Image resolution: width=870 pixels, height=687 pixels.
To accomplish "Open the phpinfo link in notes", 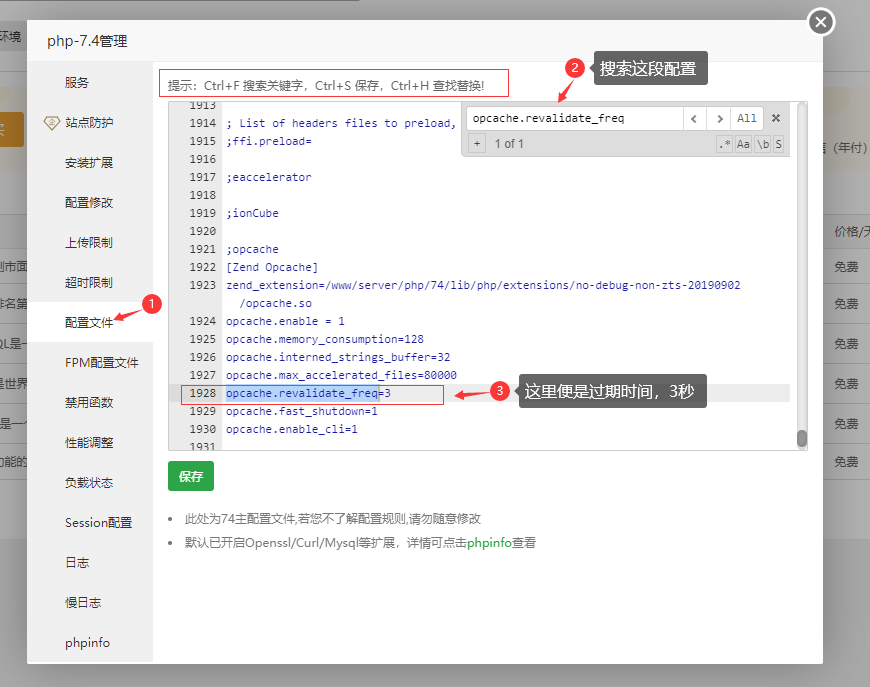I will point(489,543).
